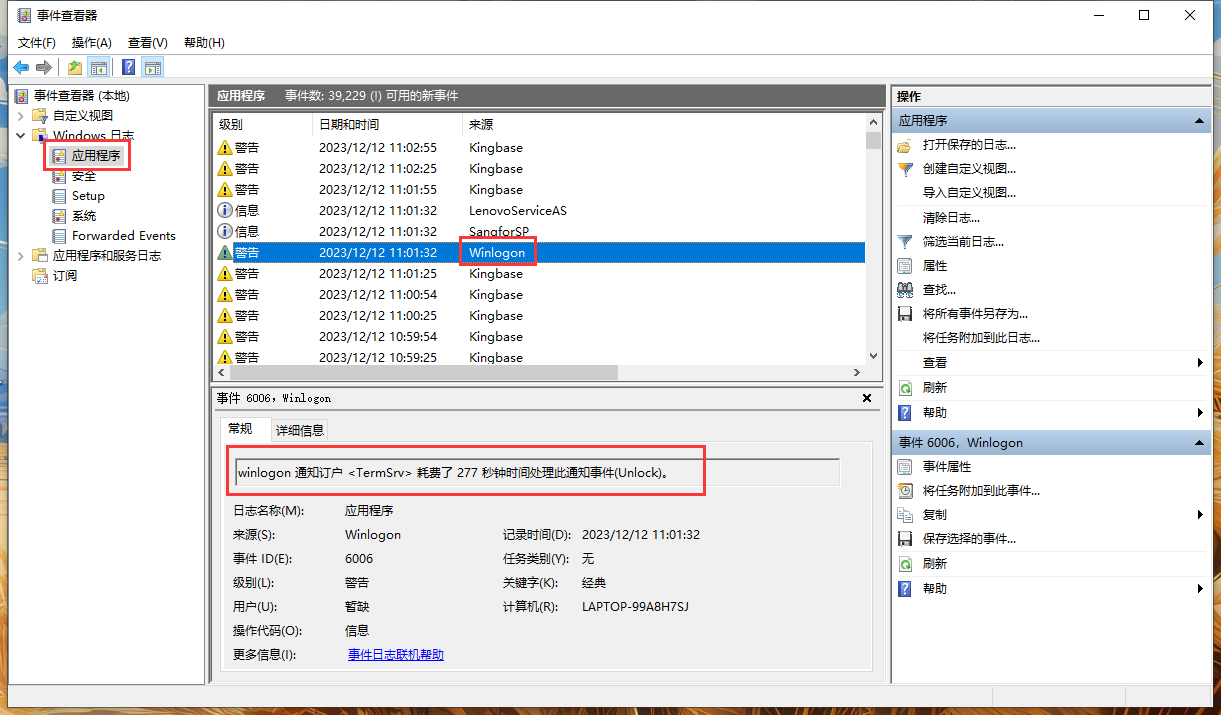The width and height of the screenshot is (1221, 715).
Task: Click the computer name LAPTOP-99A8H7SJ
Action: pyautogui.click(x=635, y=607)
